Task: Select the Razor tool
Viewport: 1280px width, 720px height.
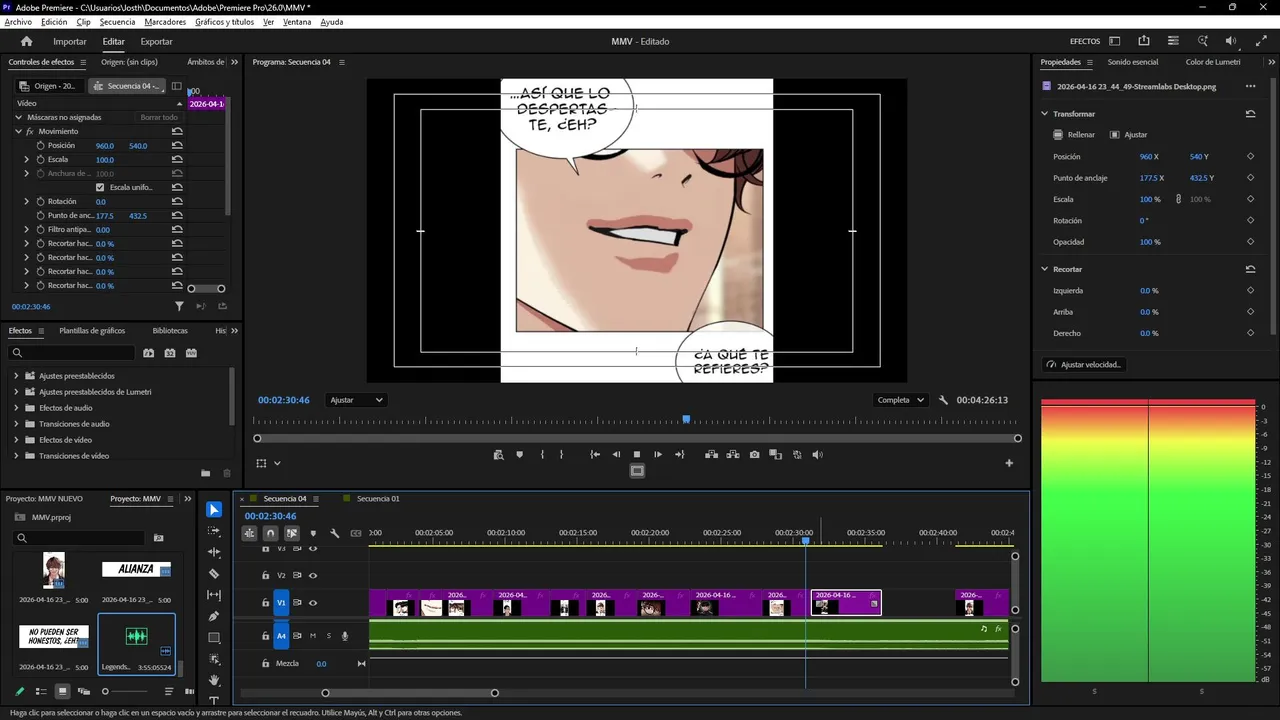Action: click(x=214, y=574)
